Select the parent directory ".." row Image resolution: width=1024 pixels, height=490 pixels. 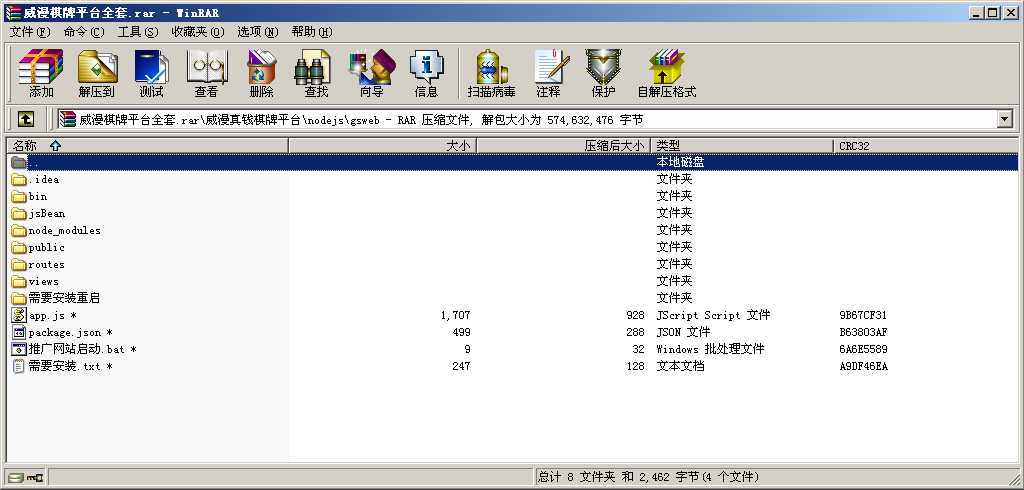tap(512, 162)
